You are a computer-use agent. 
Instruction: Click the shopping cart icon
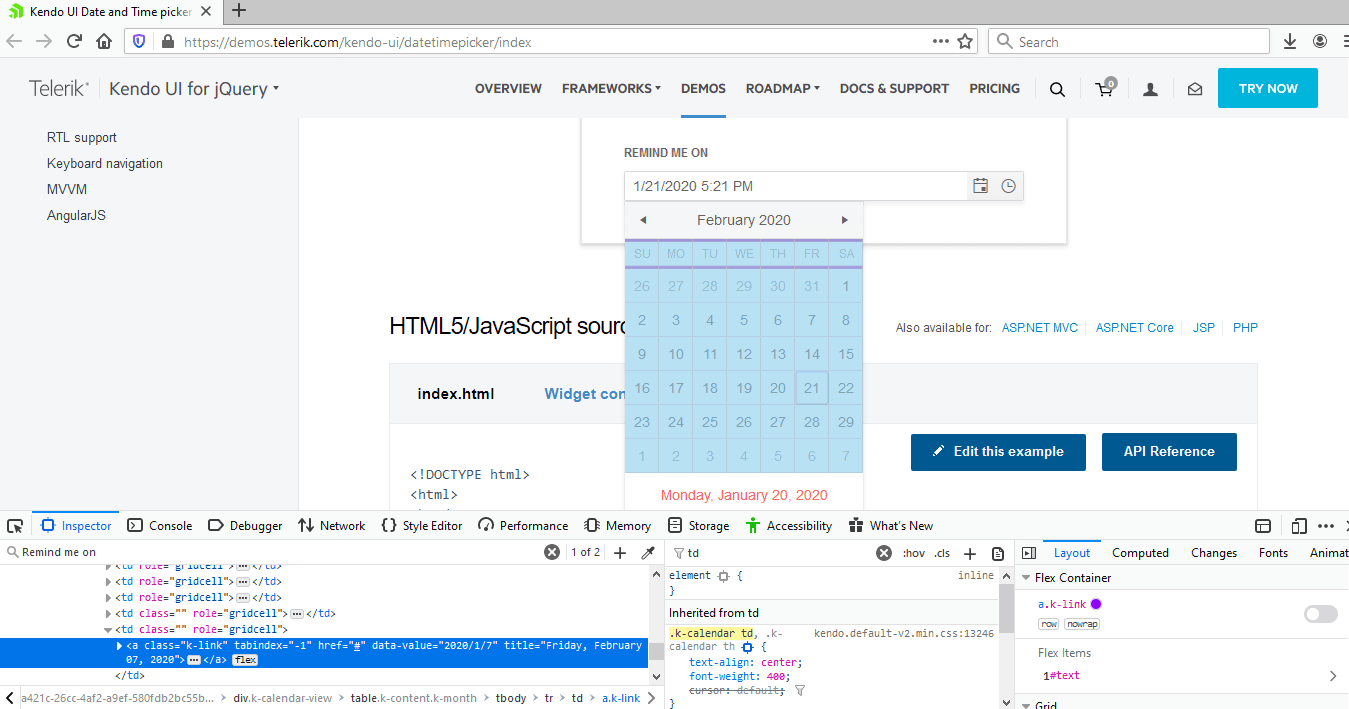point(1104,89)
